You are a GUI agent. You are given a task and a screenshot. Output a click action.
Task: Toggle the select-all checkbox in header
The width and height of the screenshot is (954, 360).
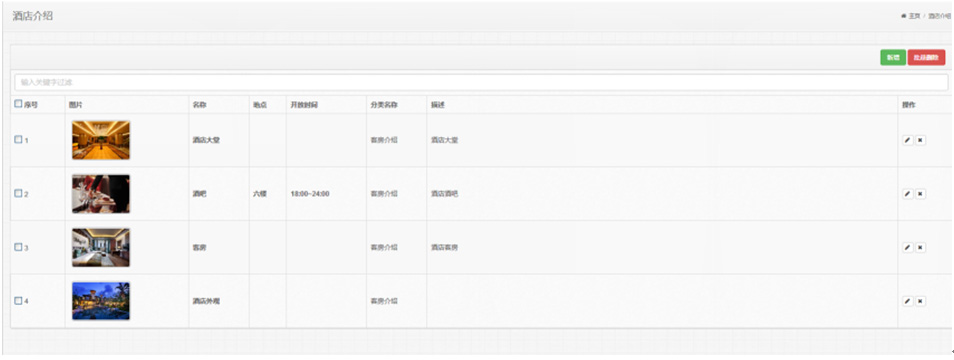(x=18, y=104)
